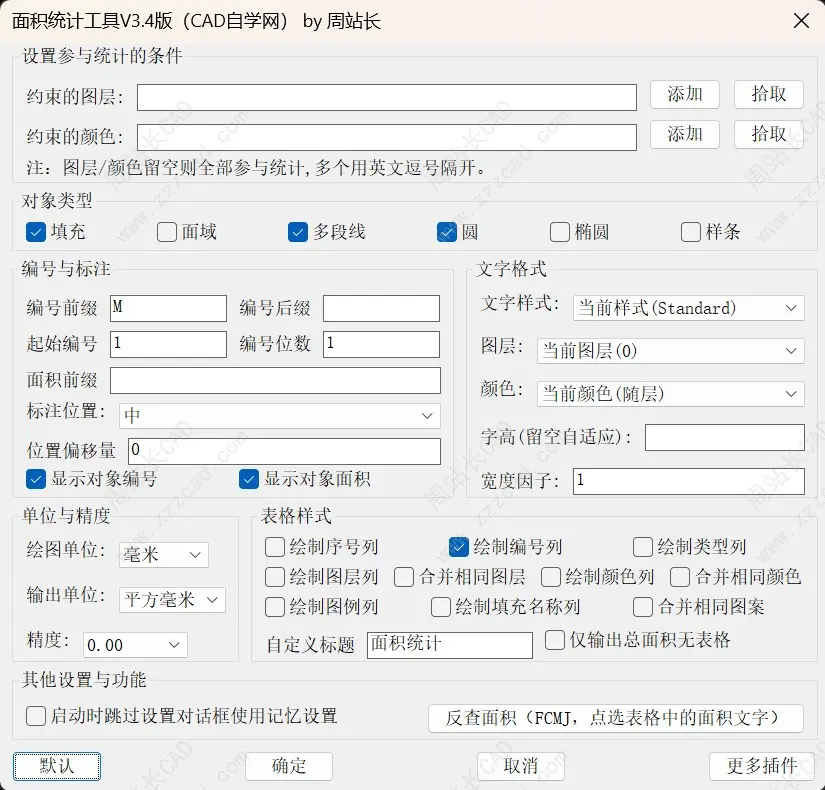Enable 绘制图例列 checkbox
Screen dimensions: 825x790
(x=275, y=607)
